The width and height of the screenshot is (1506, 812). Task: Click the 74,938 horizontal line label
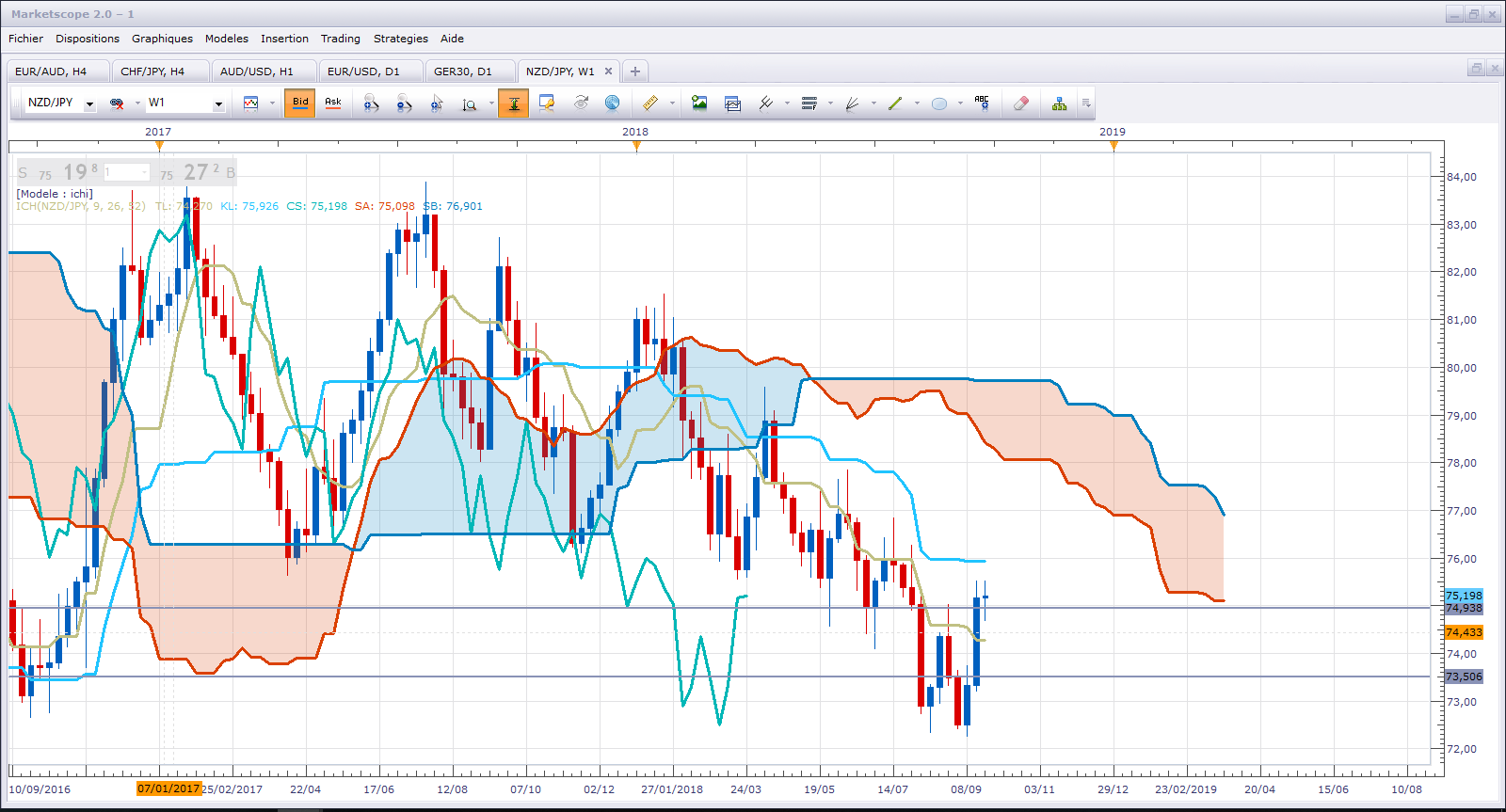[1464, 608]
